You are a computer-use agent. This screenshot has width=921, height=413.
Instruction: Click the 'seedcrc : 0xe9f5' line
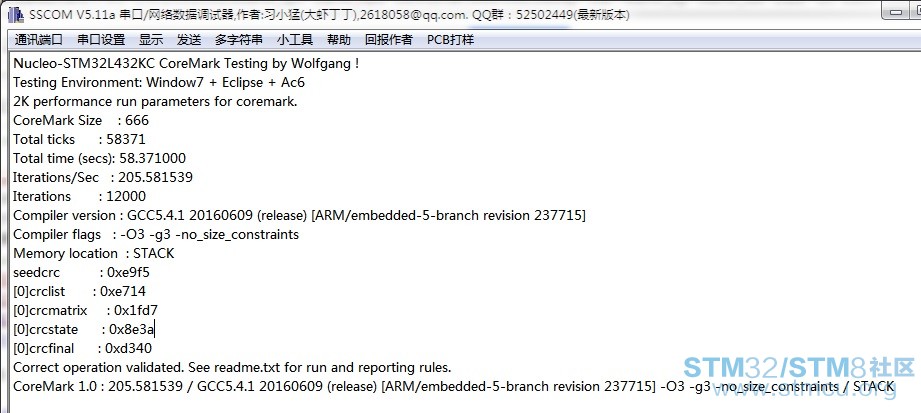(x=81, y=273)
